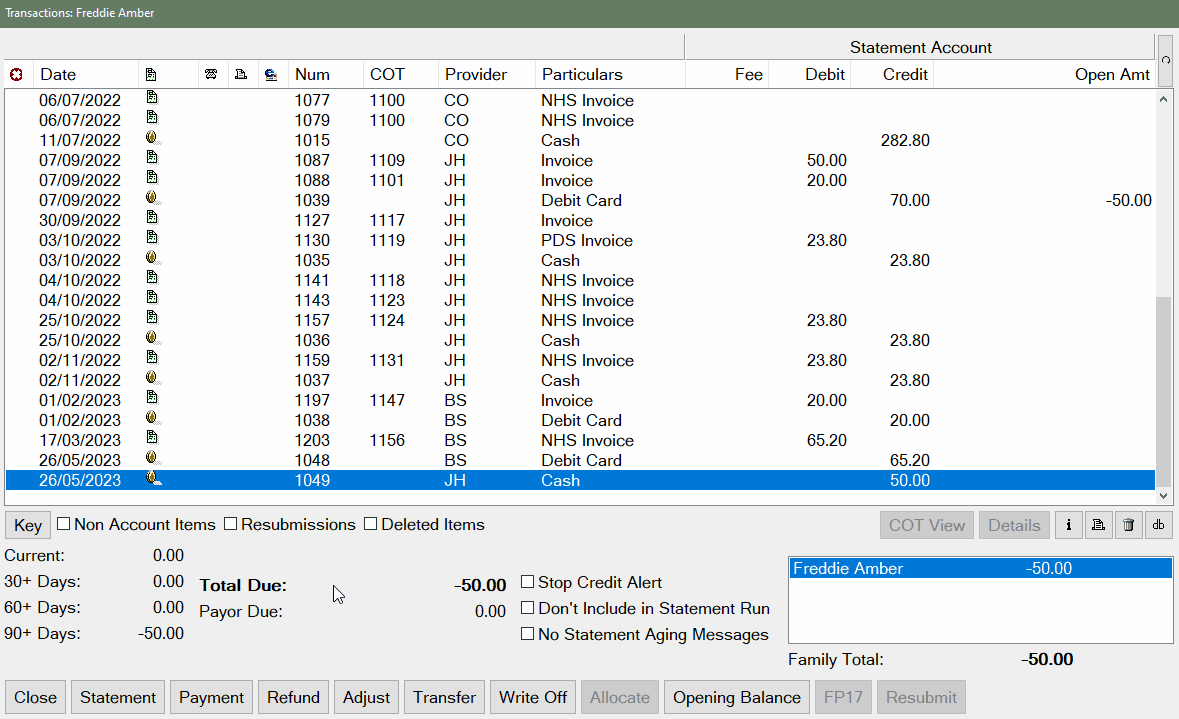Click payment coin icon for transaction 1015
Screen dimensions: 1179x719
[x=152, y=138]
